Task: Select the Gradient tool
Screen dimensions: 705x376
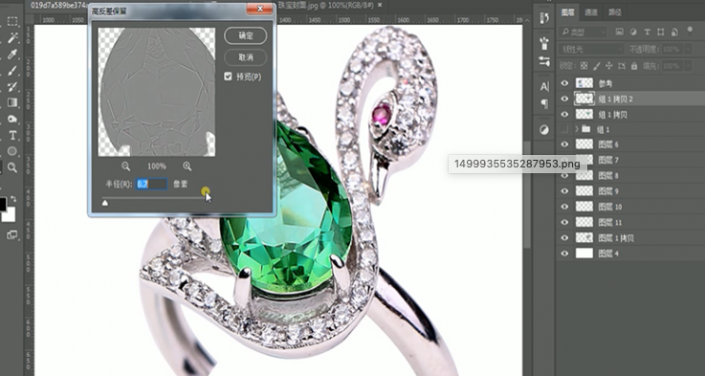Action: point(12,103)
